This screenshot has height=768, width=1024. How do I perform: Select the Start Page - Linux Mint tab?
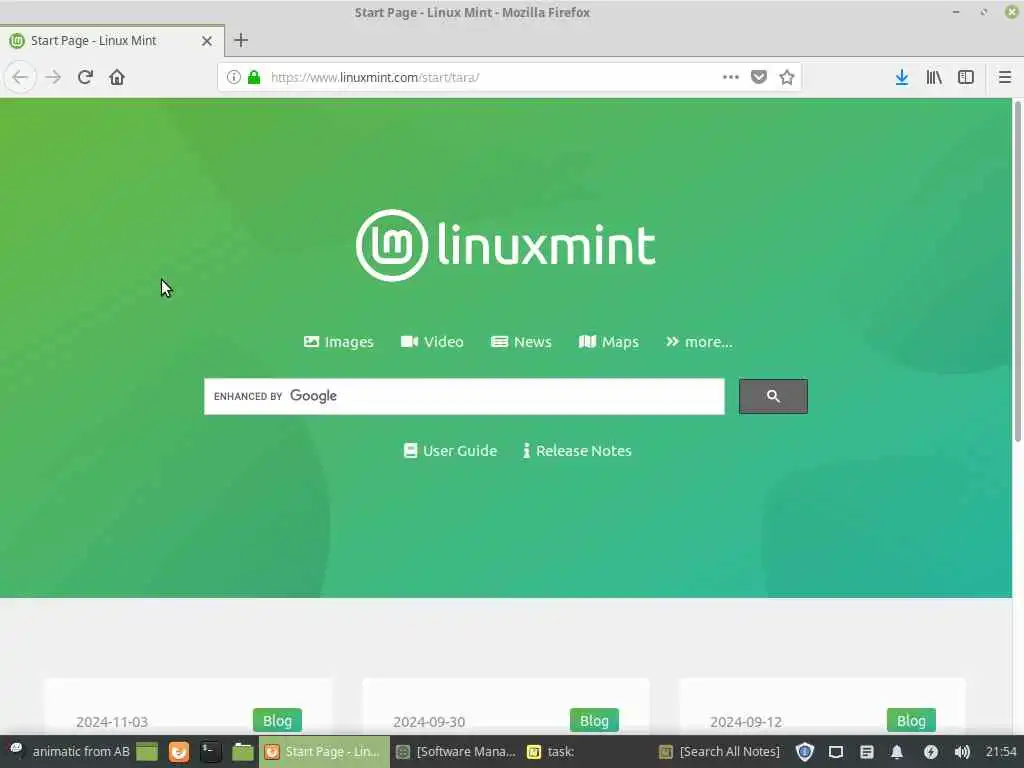(112, 40)
